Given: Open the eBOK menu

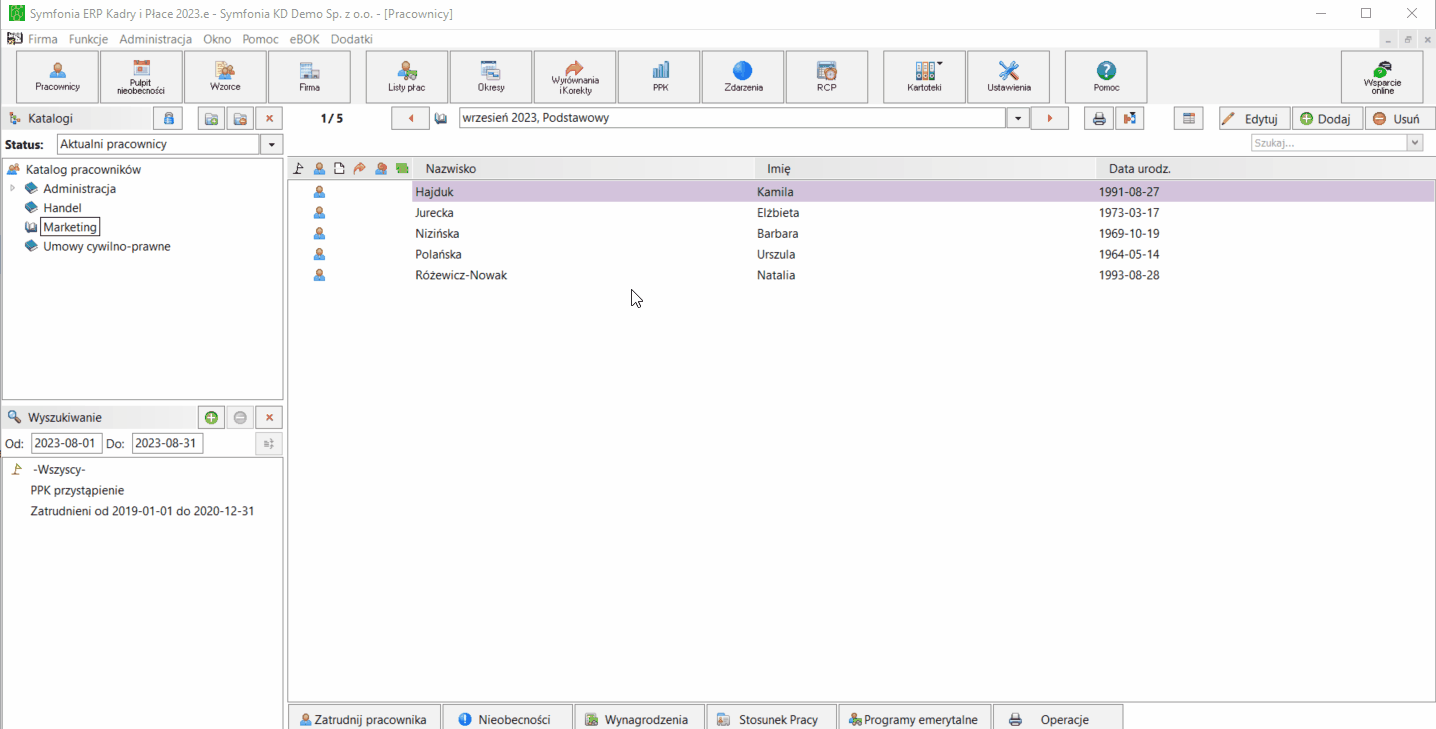Looking at the screenshot, I should coord(304,39).
